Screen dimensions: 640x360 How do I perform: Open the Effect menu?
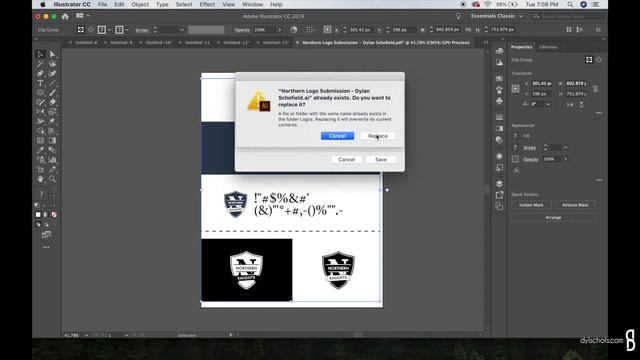207,4
